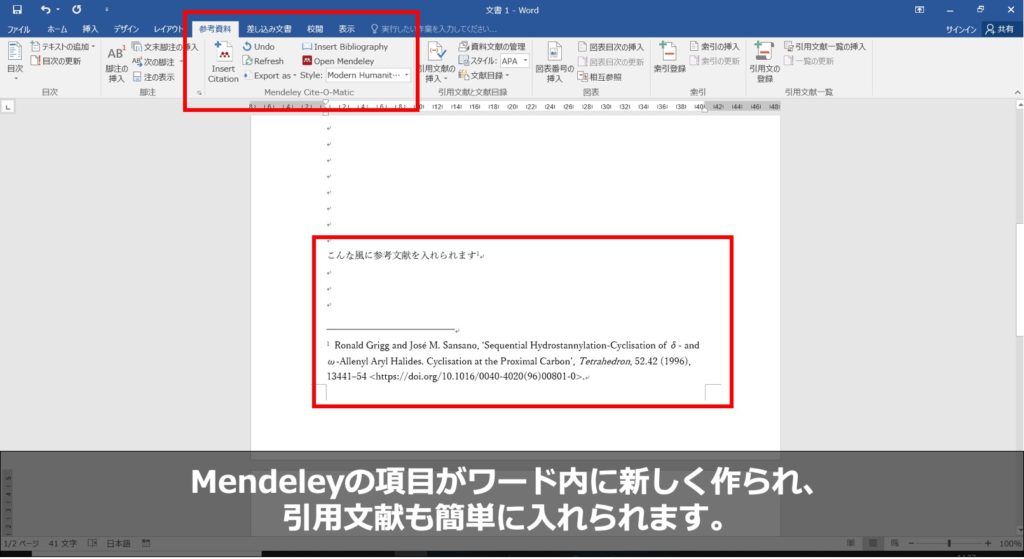Click 資料文献の管理 manage sources
Viewport: 1024px width, 559px height.
click(x=492, y=46)
